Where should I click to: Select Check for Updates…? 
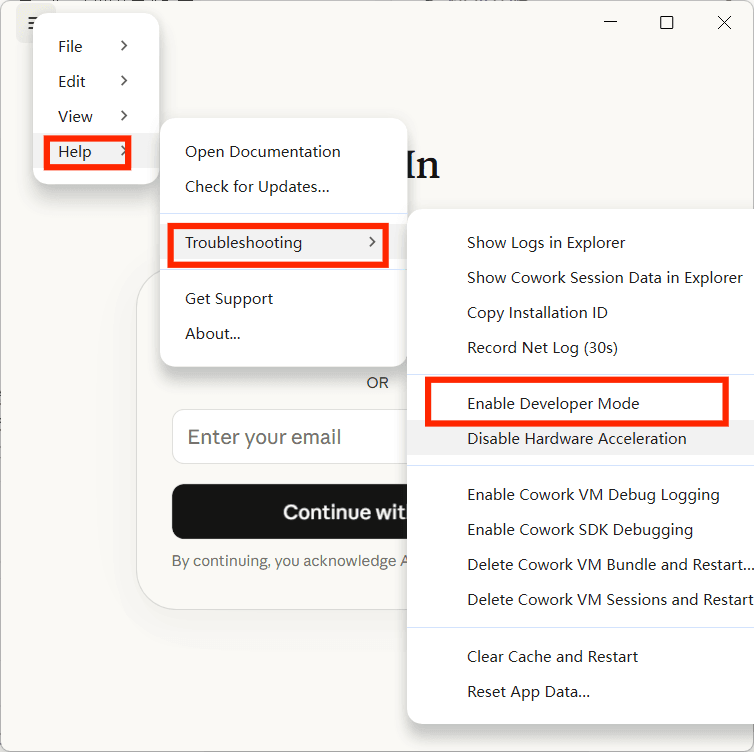[x=283, y=187]
